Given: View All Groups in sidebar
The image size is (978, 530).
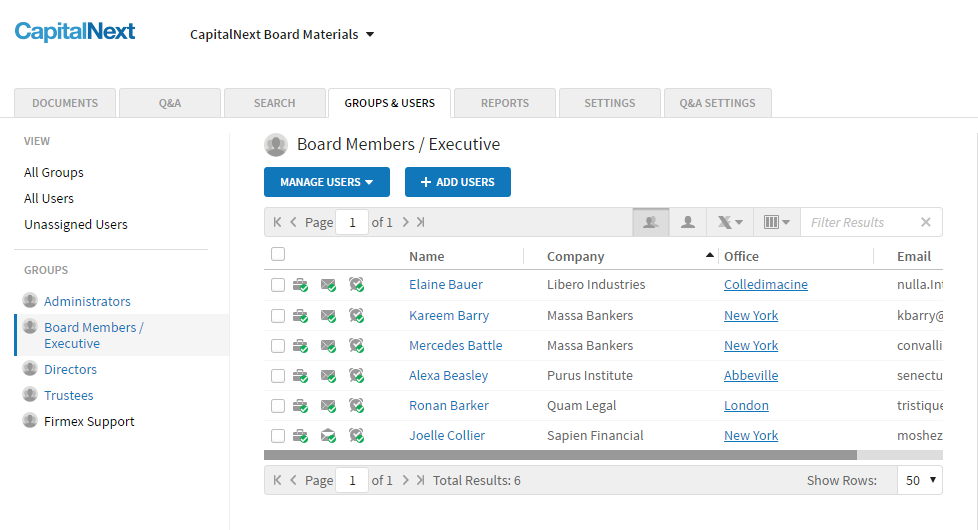Looking at the screenshot, I should [x=54, y=172].
